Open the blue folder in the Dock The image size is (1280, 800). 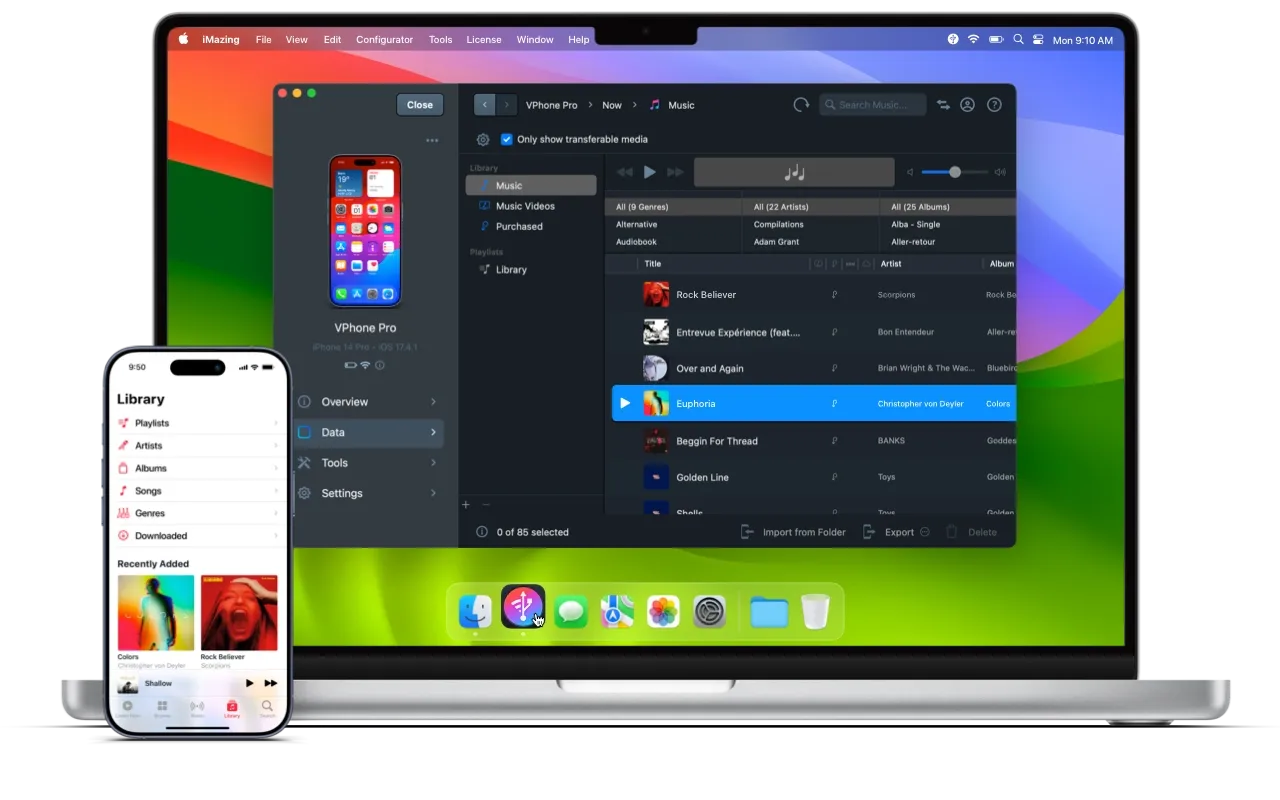769,611
